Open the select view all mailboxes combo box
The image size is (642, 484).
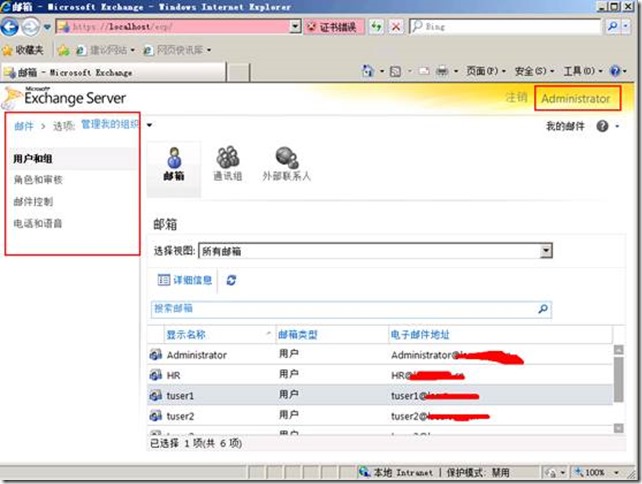(375, 251)
